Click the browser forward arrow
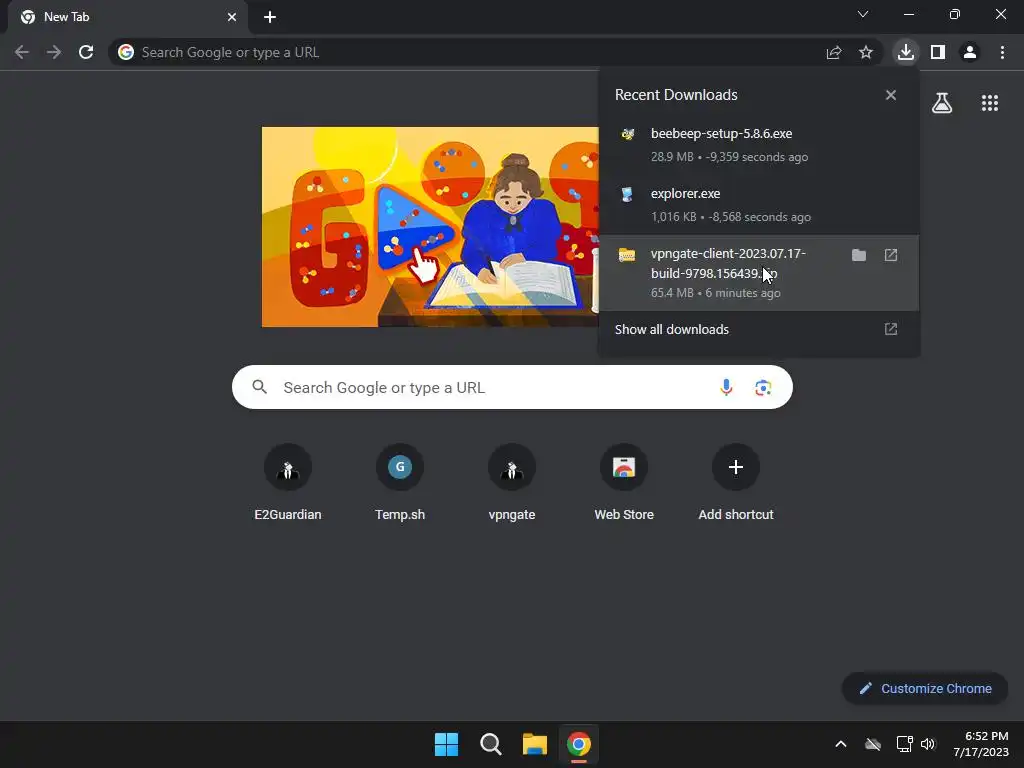Screen dimensions: 1024x768 (54, 52)
